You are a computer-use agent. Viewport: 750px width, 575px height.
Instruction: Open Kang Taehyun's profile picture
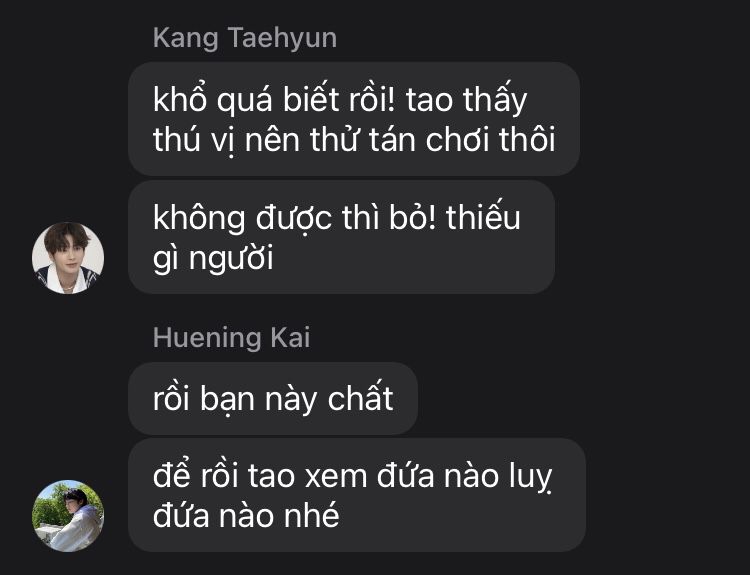pyautogui.click(x=68, y=258)
